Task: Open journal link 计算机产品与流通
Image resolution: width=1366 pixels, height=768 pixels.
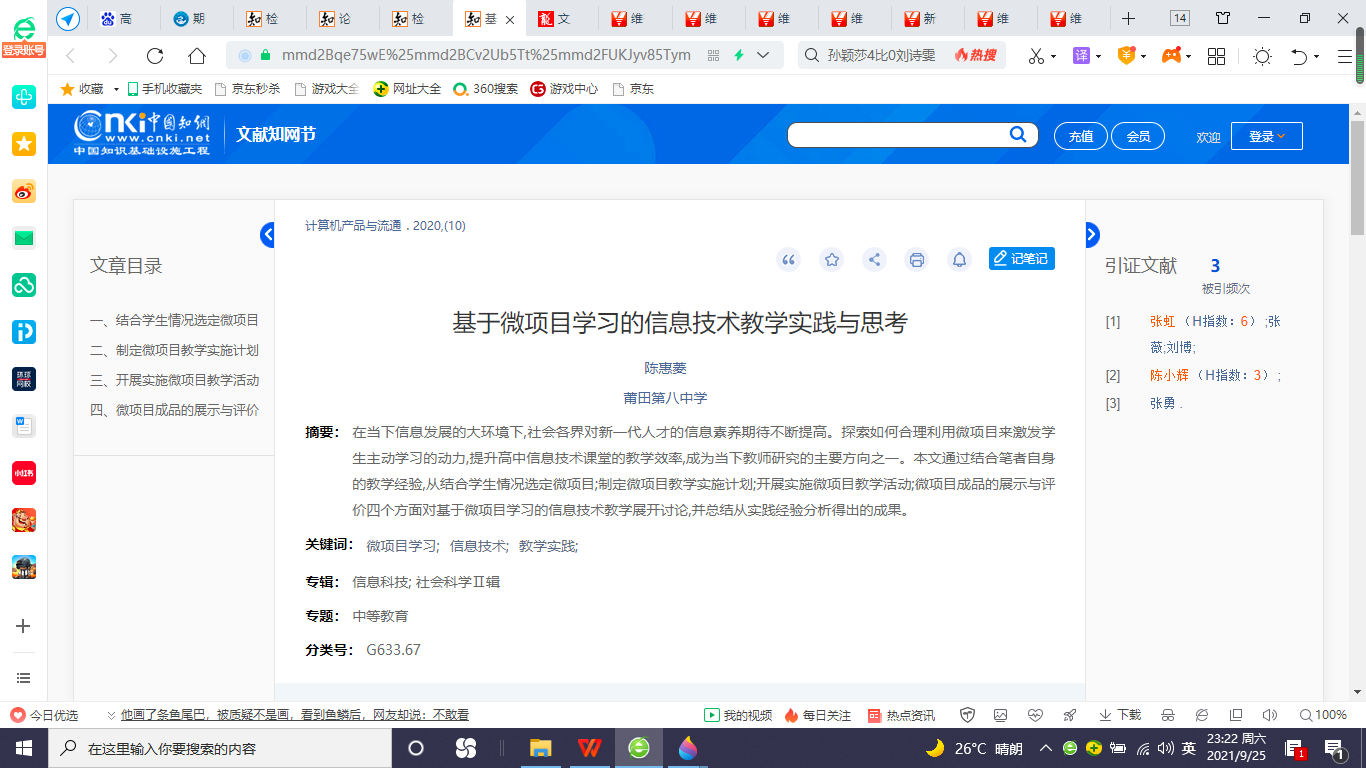Action: [353, 226]
